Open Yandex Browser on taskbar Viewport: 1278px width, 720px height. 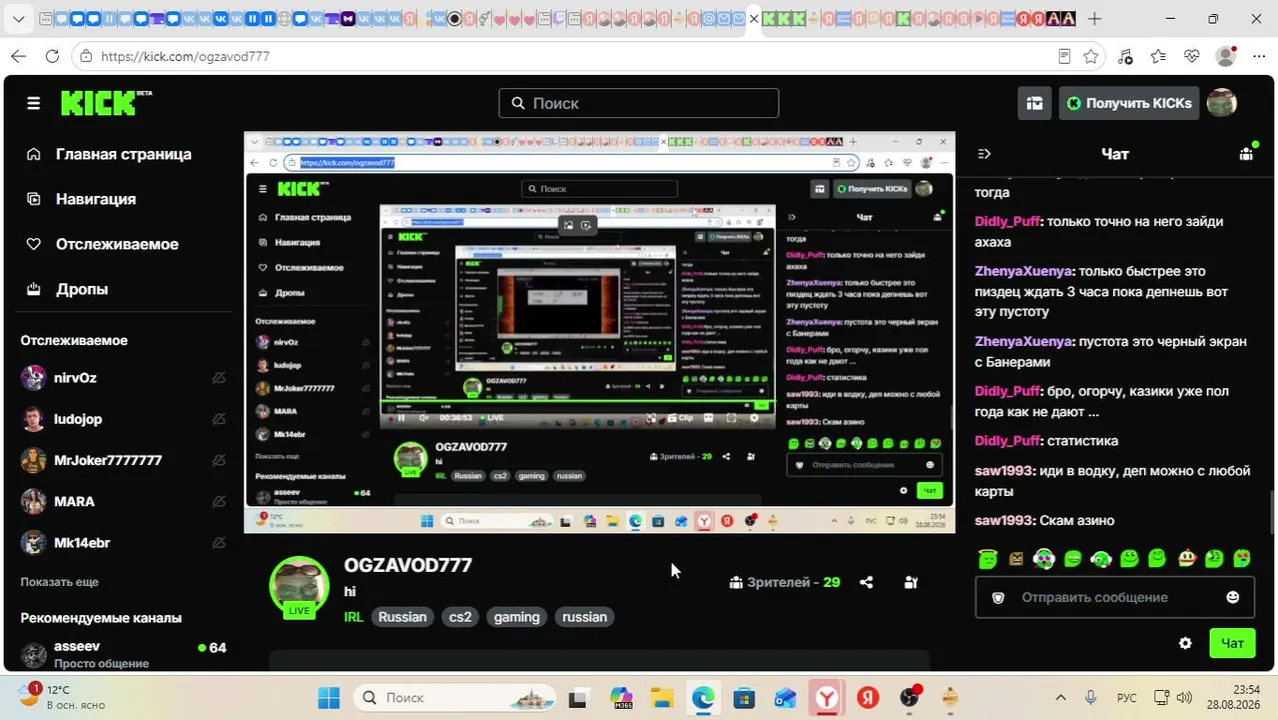(826, 697)
